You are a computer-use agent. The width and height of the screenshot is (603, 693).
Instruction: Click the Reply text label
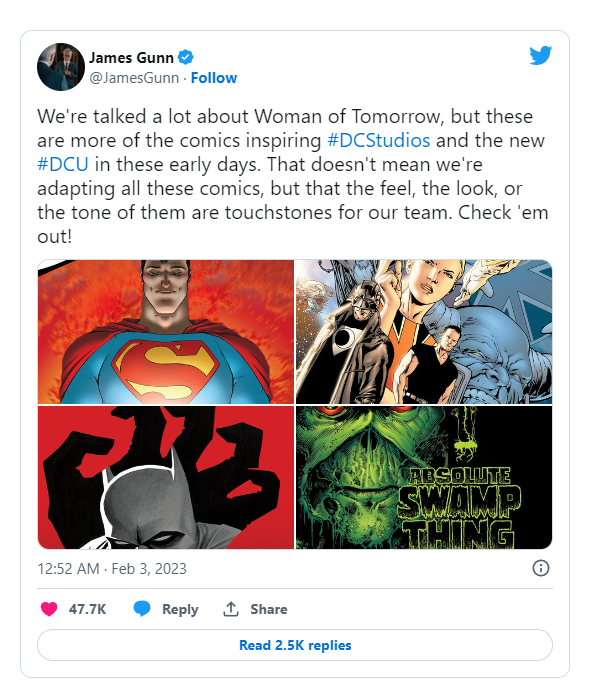[180, 609]
